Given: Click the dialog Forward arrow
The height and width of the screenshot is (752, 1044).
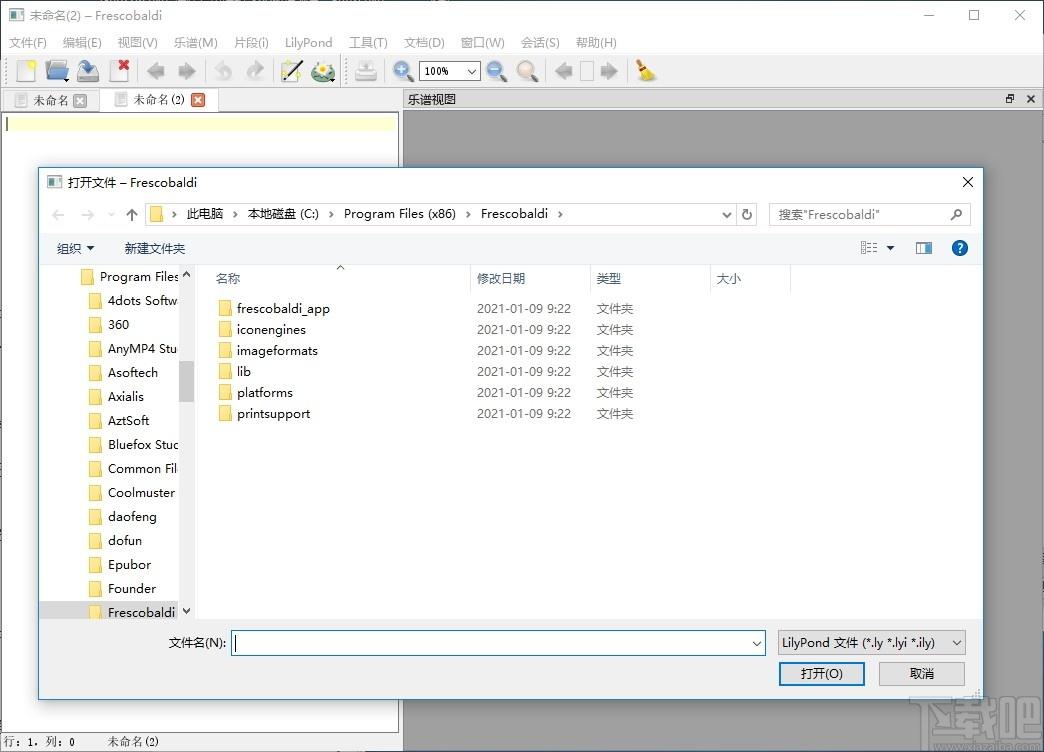Looking at the screenshot, I should pos(87,214).
